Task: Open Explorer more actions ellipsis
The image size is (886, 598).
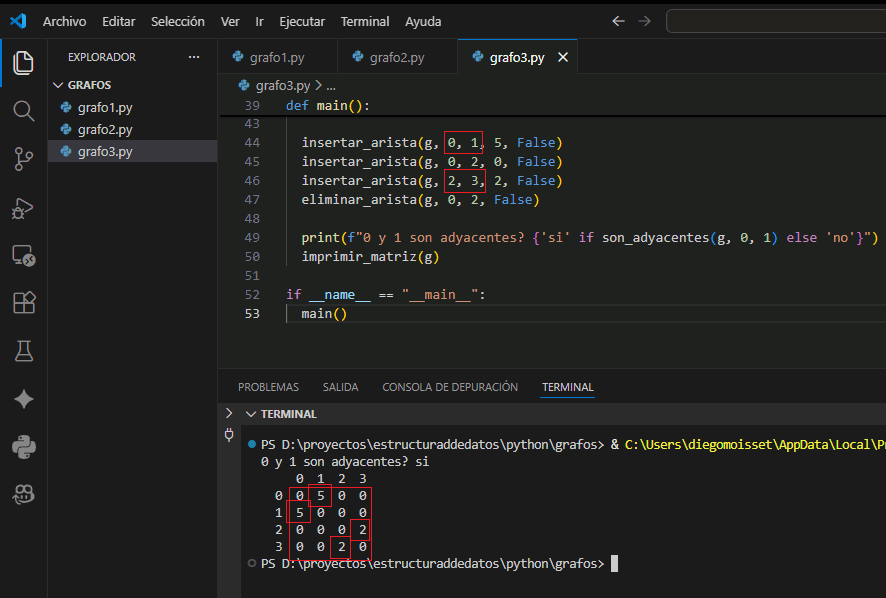Action: pyautogui.click(x=194, y=58)
